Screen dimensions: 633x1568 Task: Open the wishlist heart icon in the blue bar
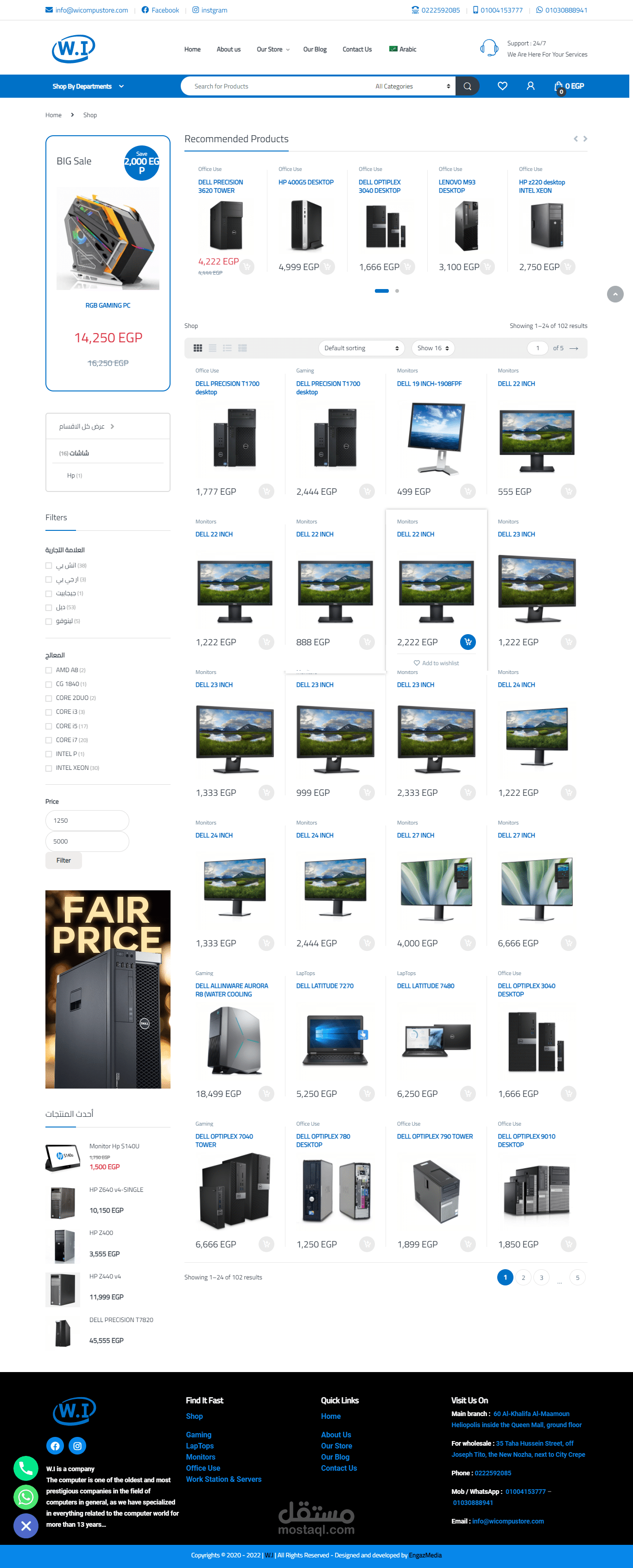tap(502, 87)
